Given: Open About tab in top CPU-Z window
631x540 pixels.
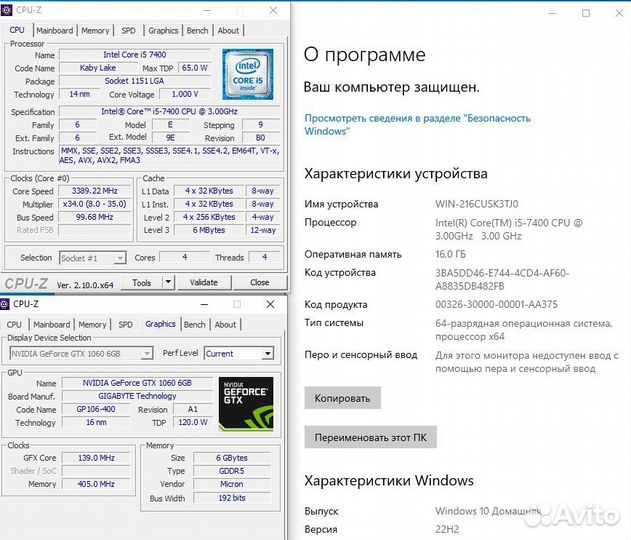Looking at the screenshot, I should [x=228, y=31].
